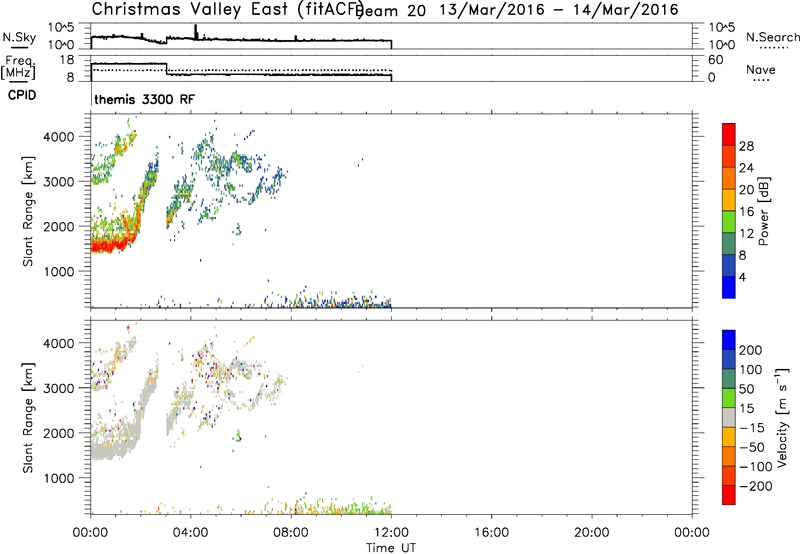Click the '16:00' time tick label

click(491, 533)
